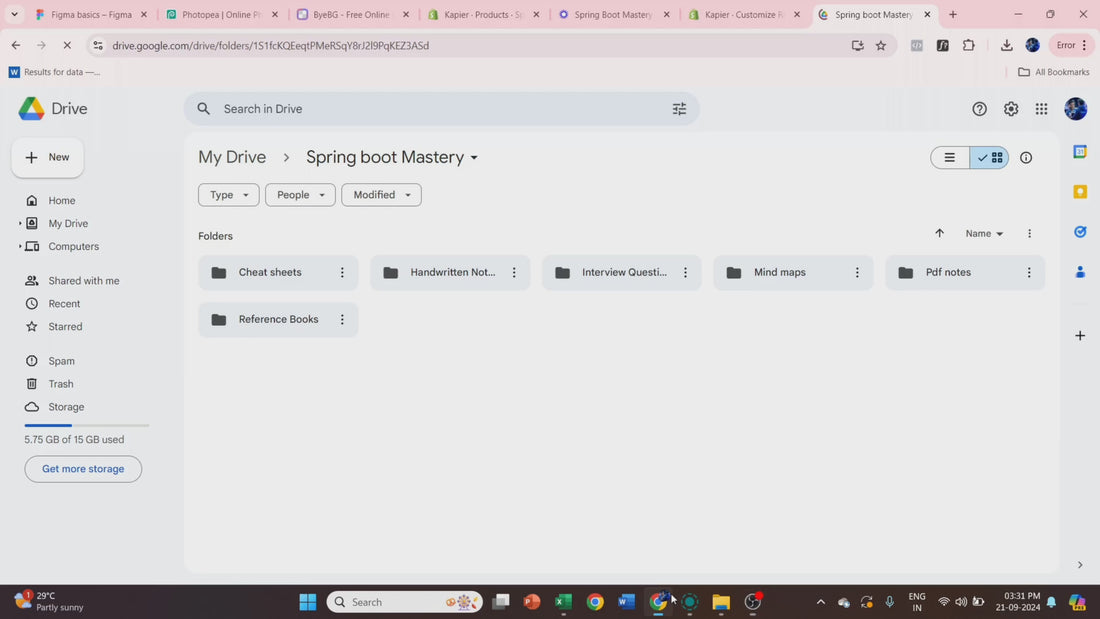Open Google Calendar side panel icon
This screenshot has height=619, width=1100.
(1080, 152)
